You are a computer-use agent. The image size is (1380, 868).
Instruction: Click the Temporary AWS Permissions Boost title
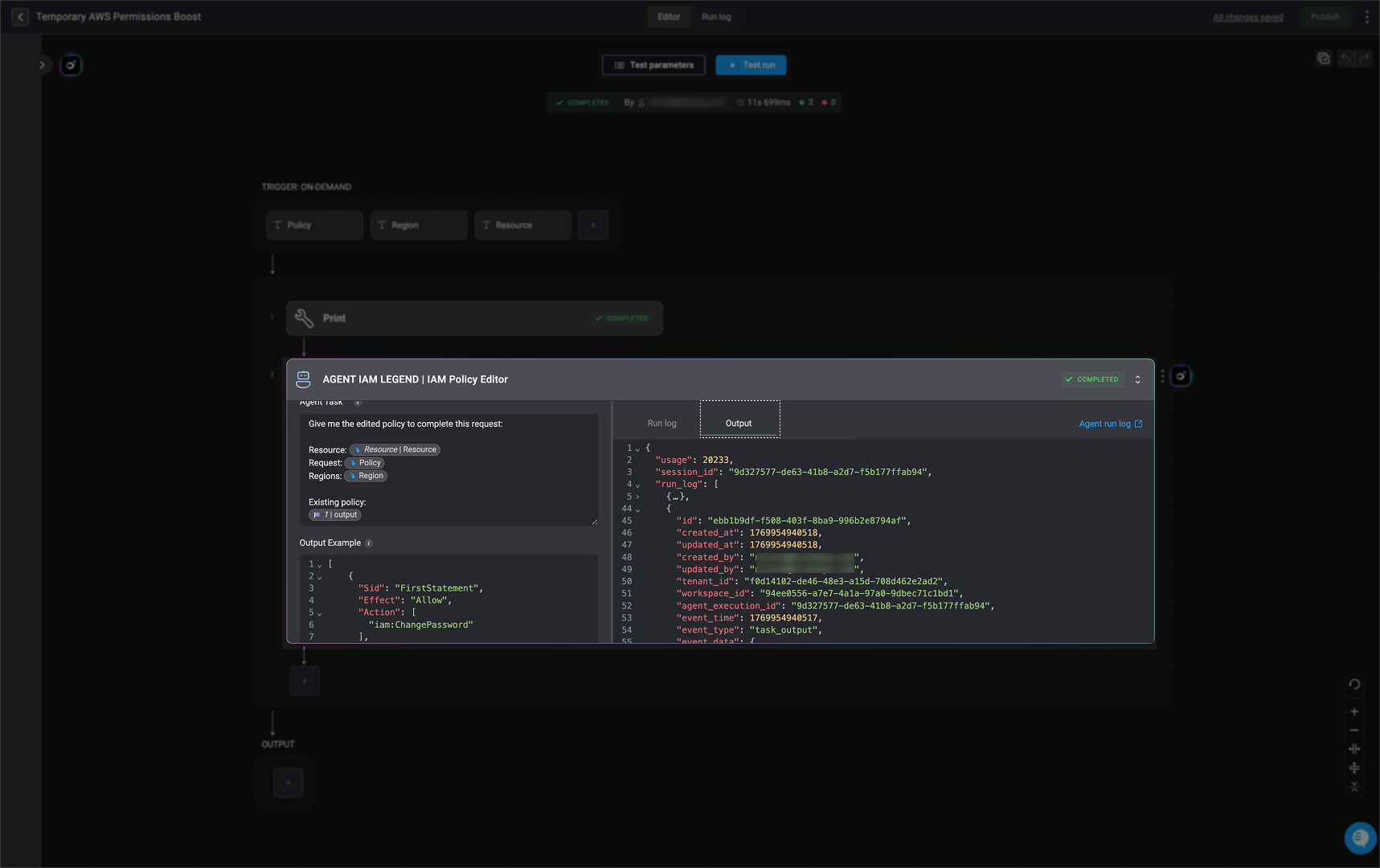coord(118,17)
